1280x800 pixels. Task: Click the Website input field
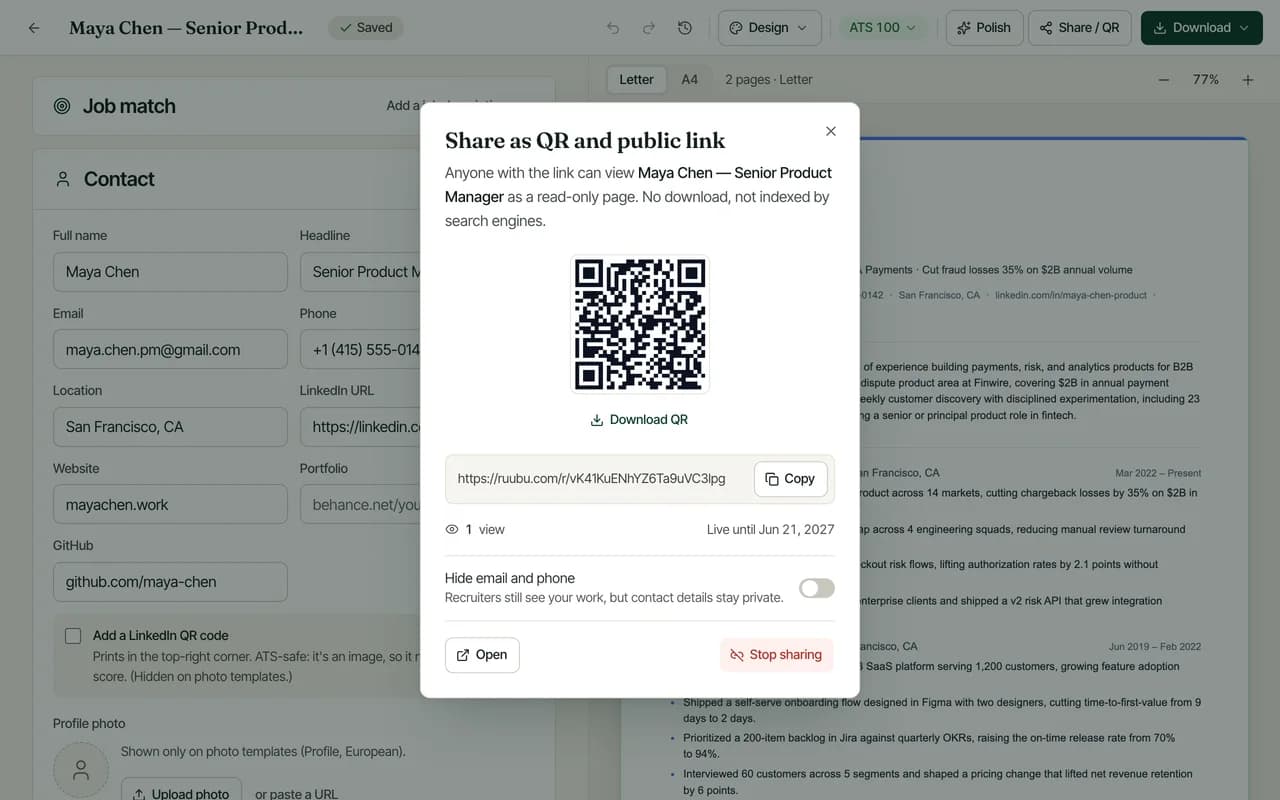[x=170, y=505]
